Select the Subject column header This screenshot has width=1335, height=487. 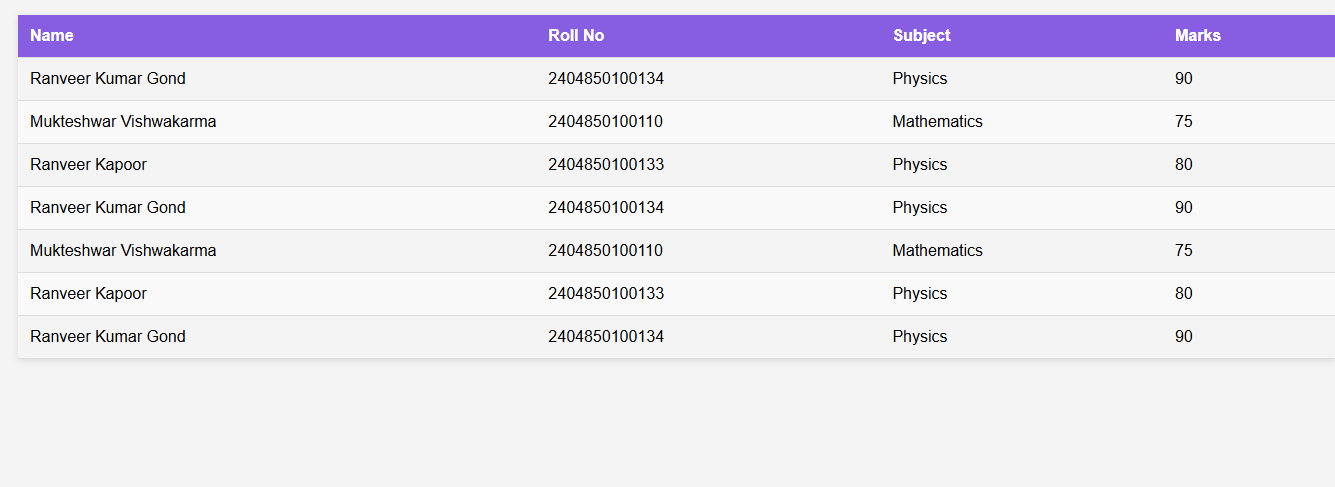[x=921, y=36]
